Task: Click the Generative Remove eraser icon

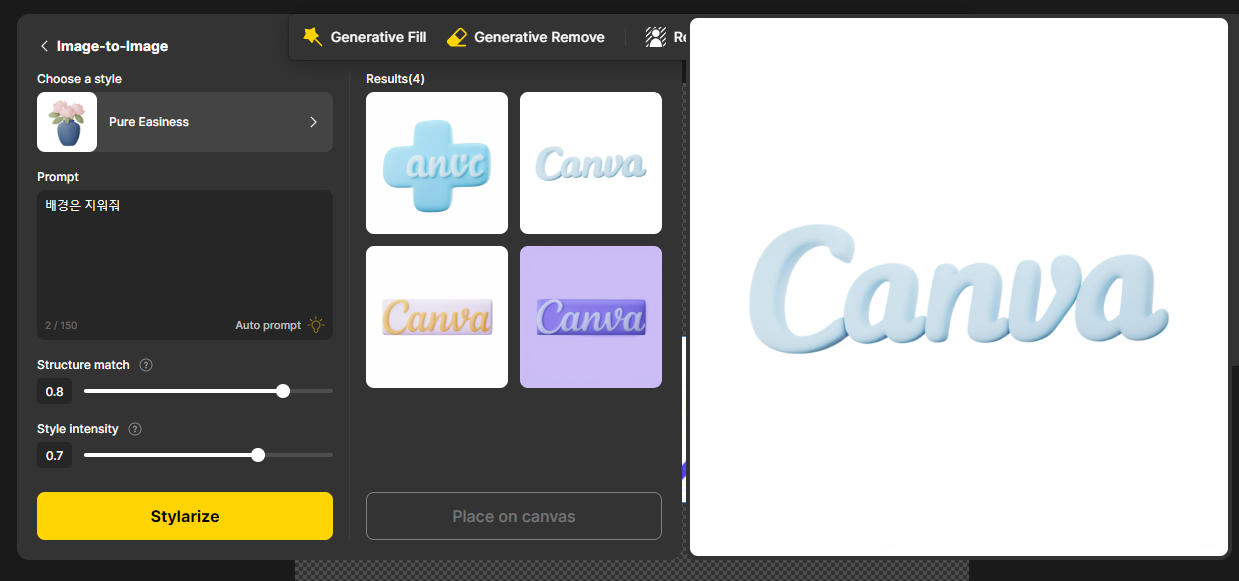Action: (457, 37)
